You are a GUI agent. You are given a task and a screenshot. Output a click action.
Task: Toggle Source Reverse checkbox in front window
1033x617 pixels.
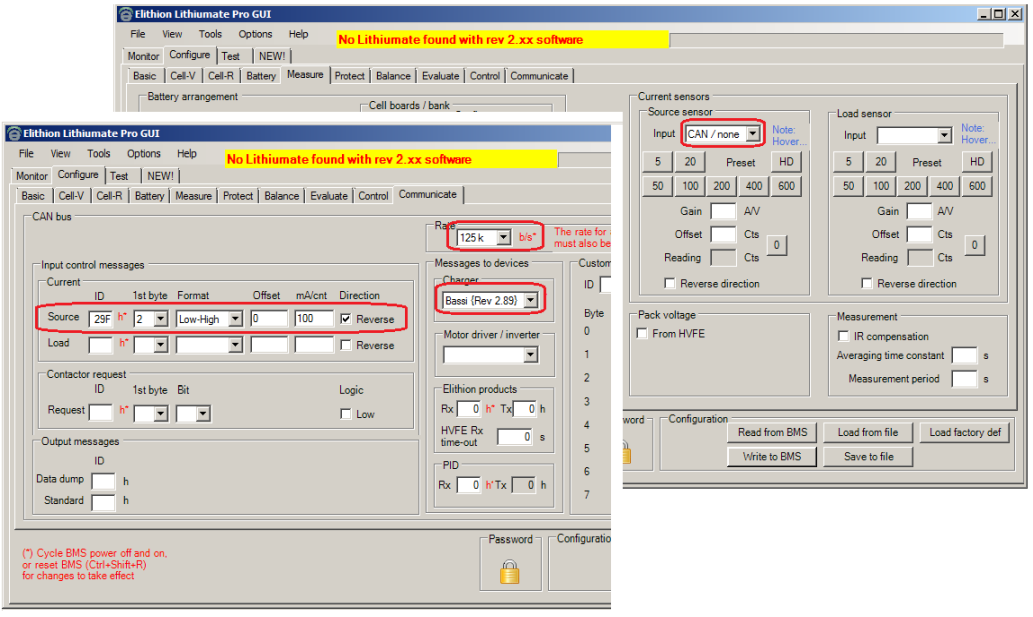pyautogui.click(x=346, y=319)
